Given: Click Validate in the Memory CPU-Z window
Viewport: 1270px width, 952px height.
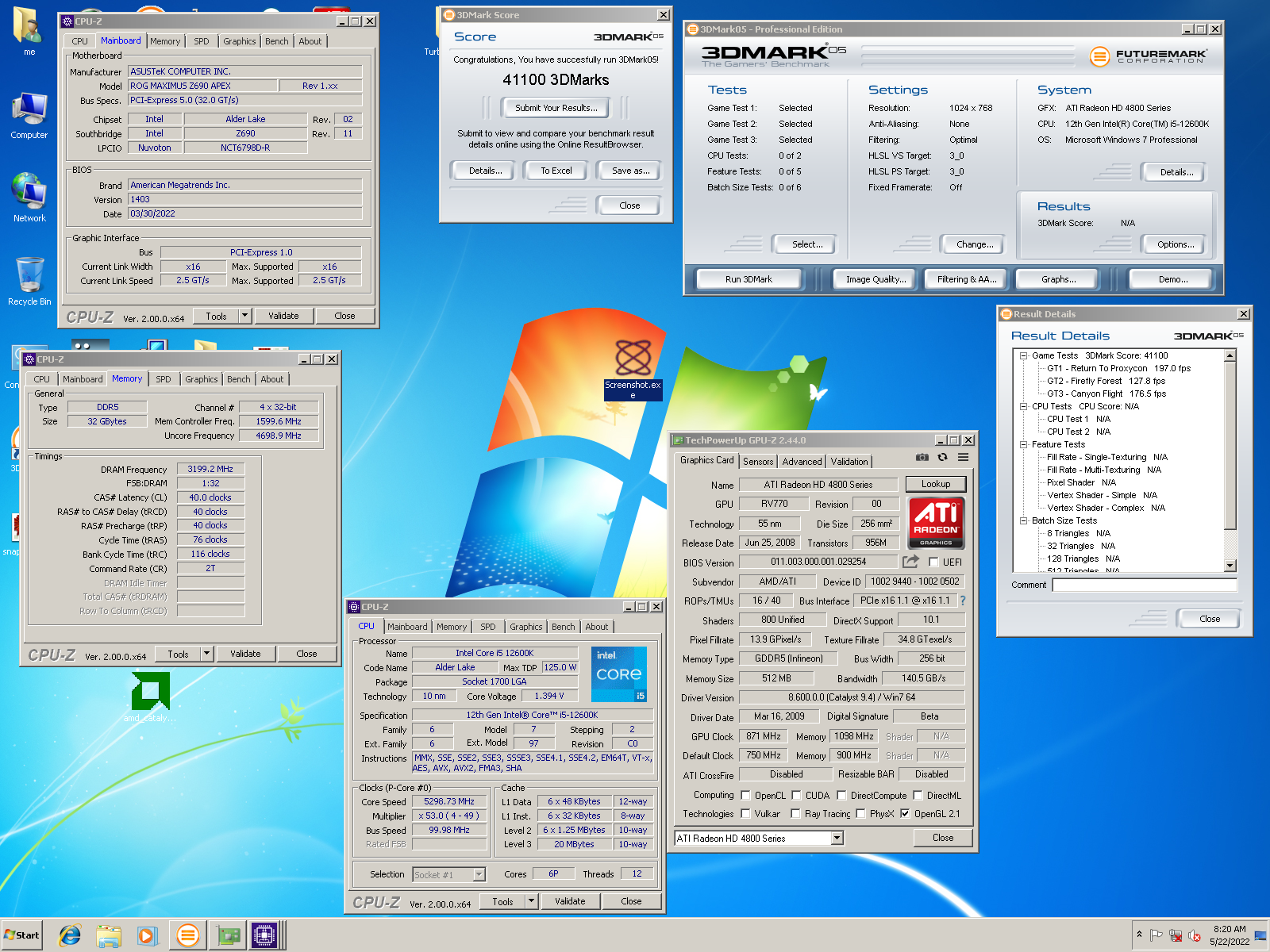Looking at the screenshot, I should click(x=245, y=654).
